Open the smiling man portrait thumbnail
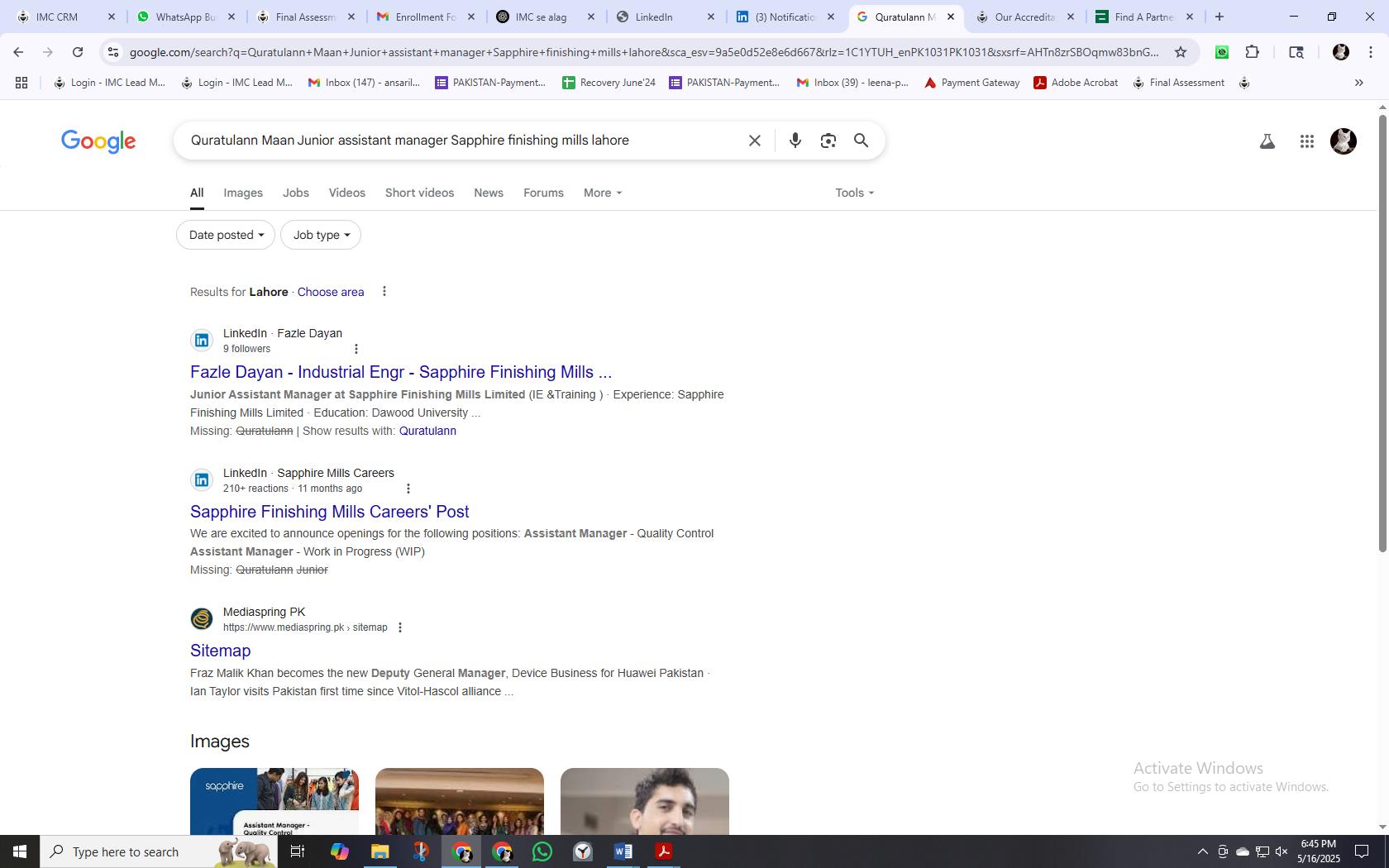This screenshot has height=868, width=1389. click(645, 801)
